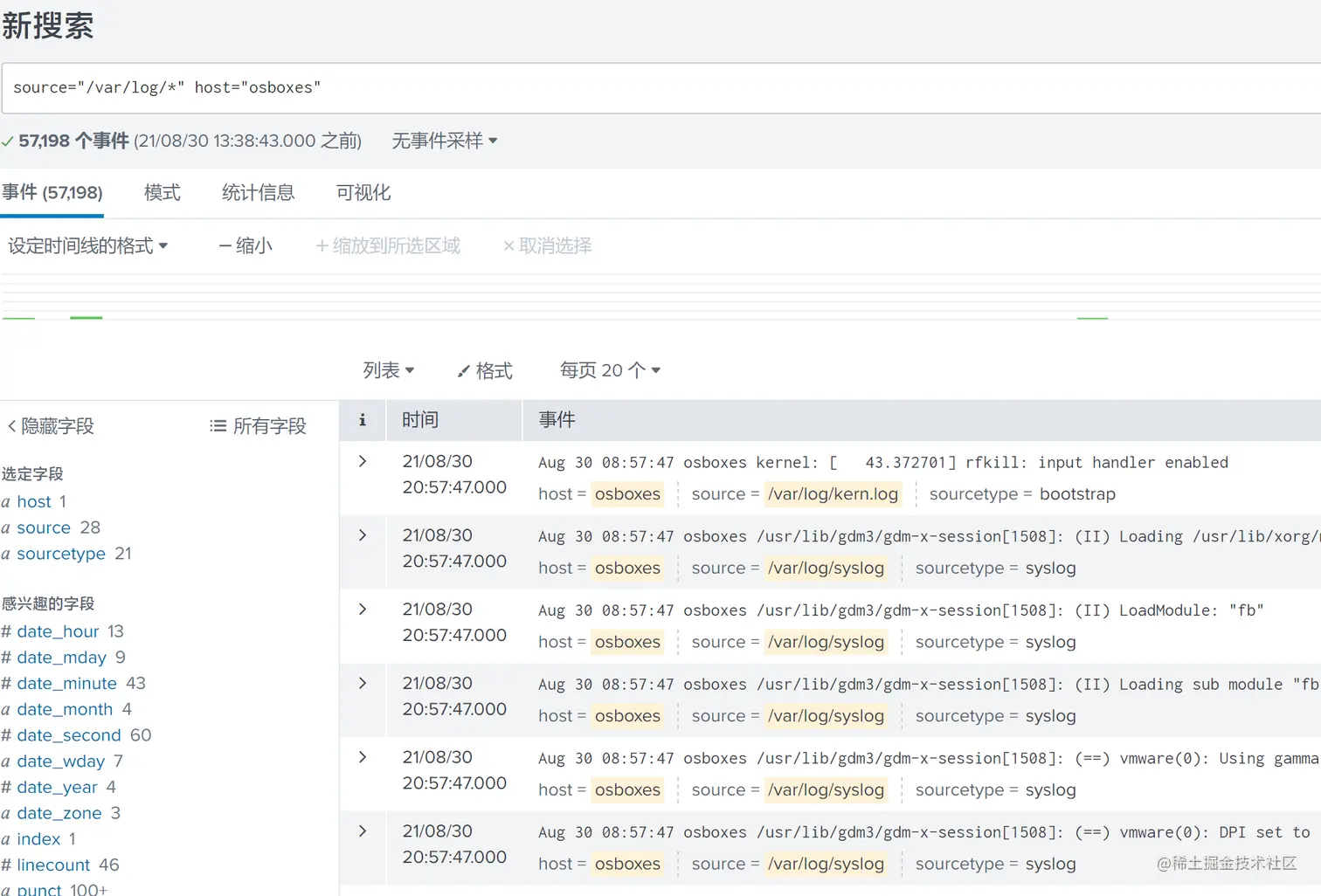
Task: Open the date_mday field
Action: coord(61,658)
